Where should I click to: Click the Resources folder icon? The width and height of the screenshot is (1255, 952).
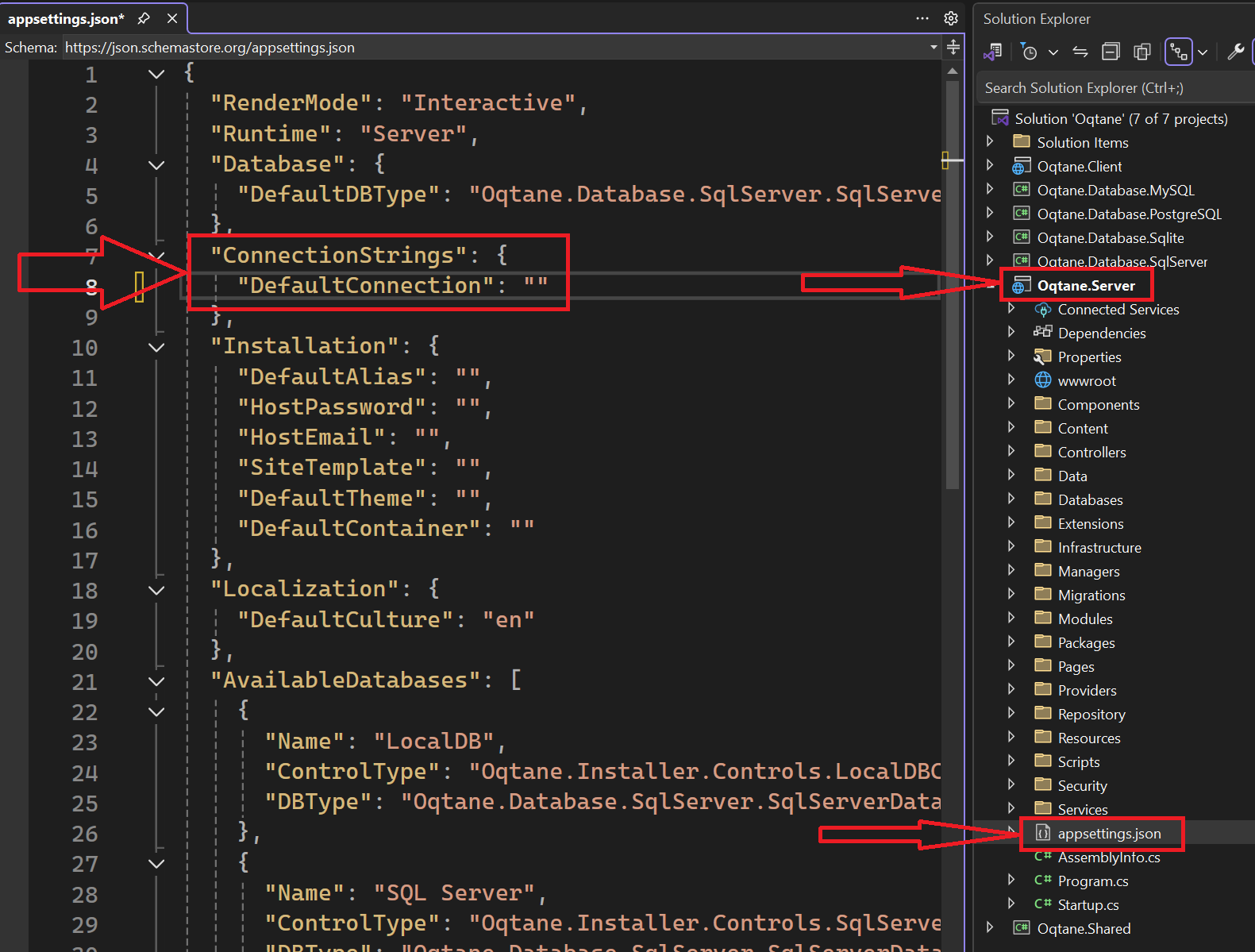[1043, 737]
